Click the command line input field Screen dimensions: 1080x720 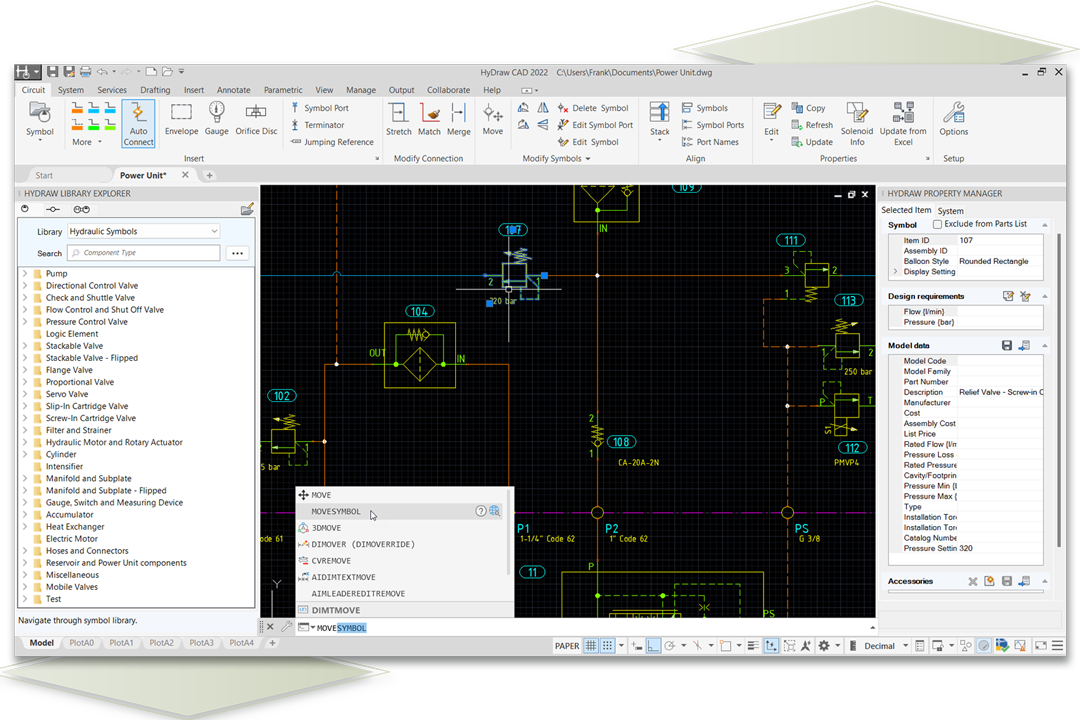pos(592,628)
